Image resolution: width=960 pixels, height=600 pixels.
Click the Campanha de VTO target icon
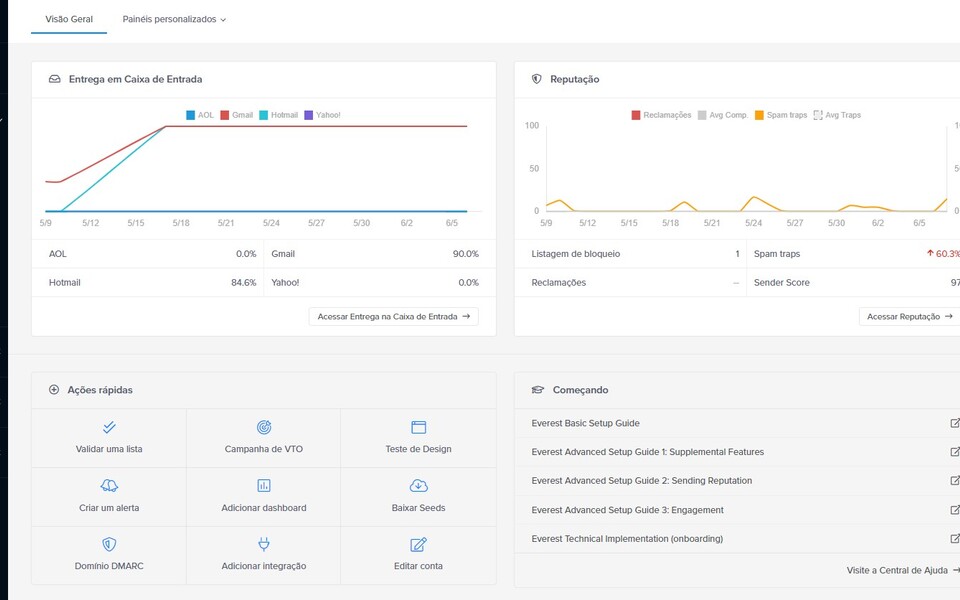[264, 427]
